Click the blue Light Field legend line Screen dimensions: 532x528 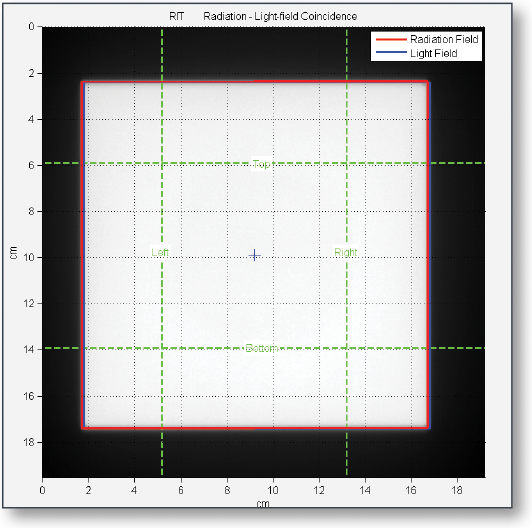click(391, 52)
